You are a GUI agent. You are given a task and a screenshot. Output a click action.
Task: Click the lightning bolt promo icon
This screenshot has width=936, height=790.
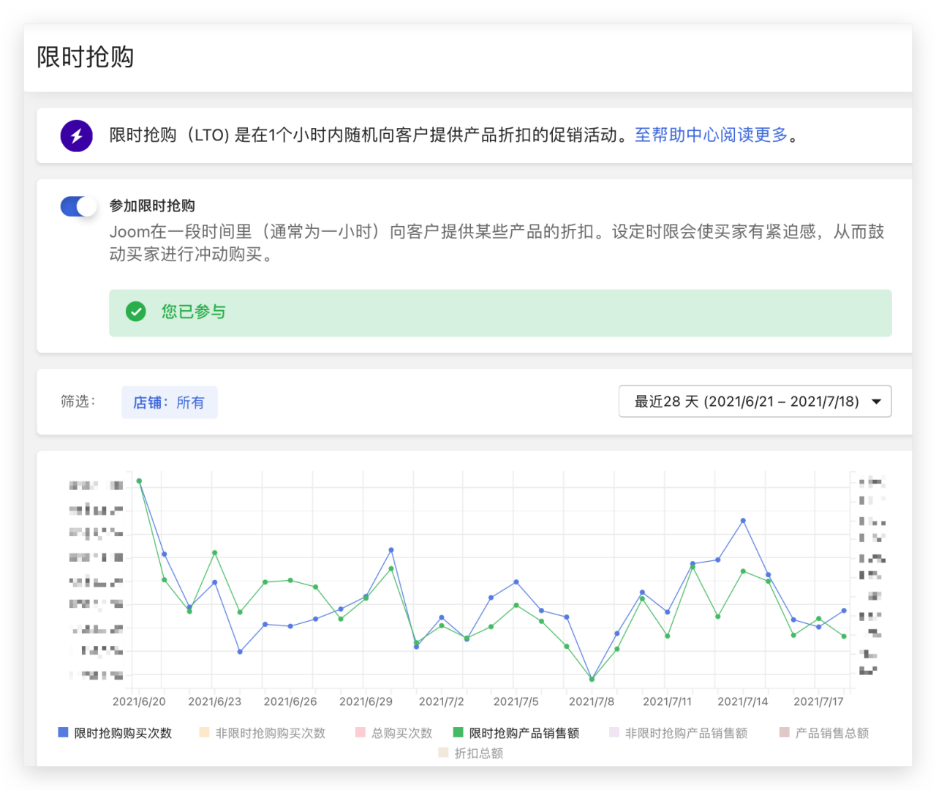pyautogui.click(x=77, y=135)
